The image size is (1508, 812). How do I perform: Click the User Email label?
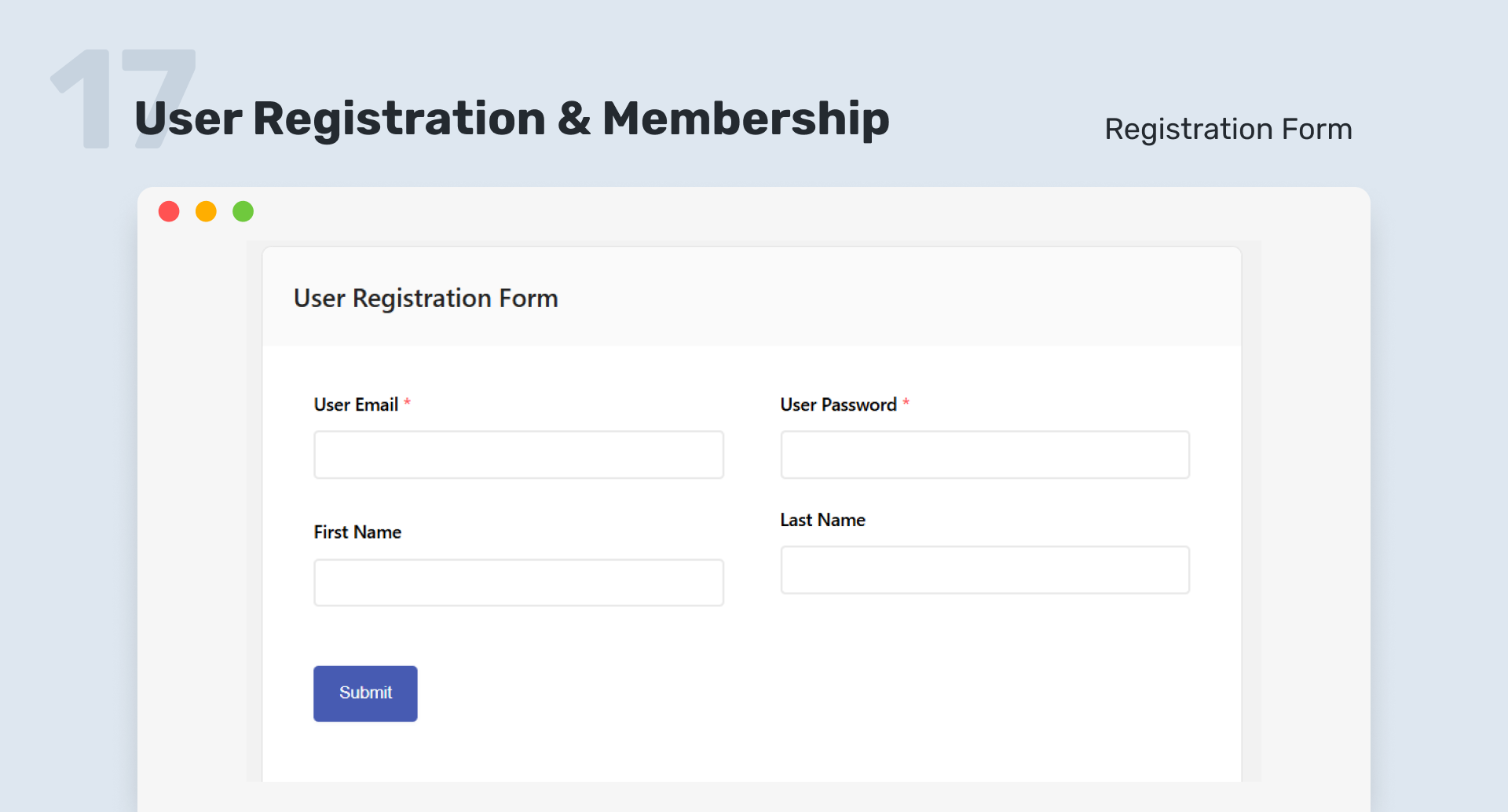coord(356,404)
